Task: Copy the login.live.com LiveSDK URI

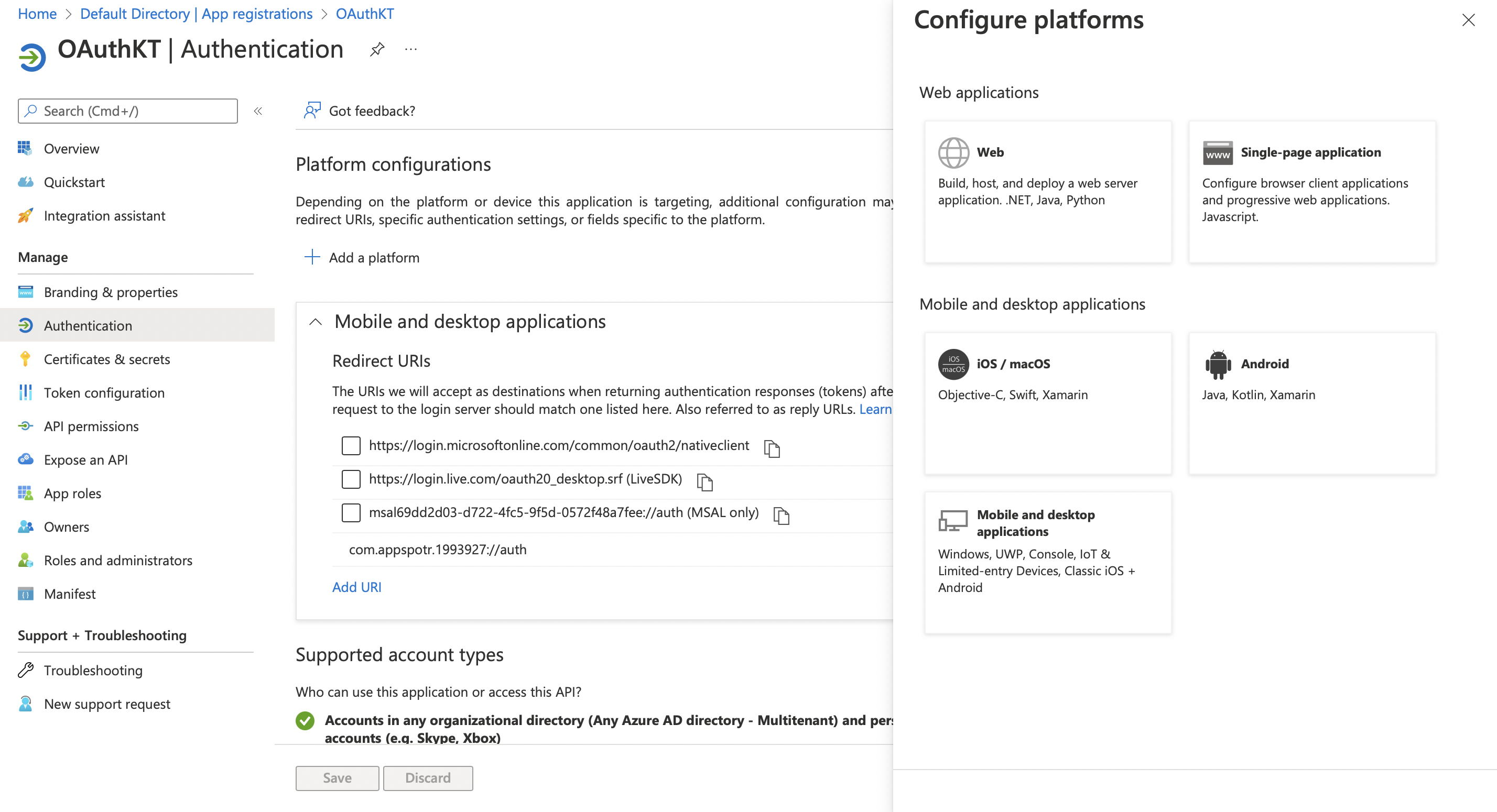Action: 704,482
